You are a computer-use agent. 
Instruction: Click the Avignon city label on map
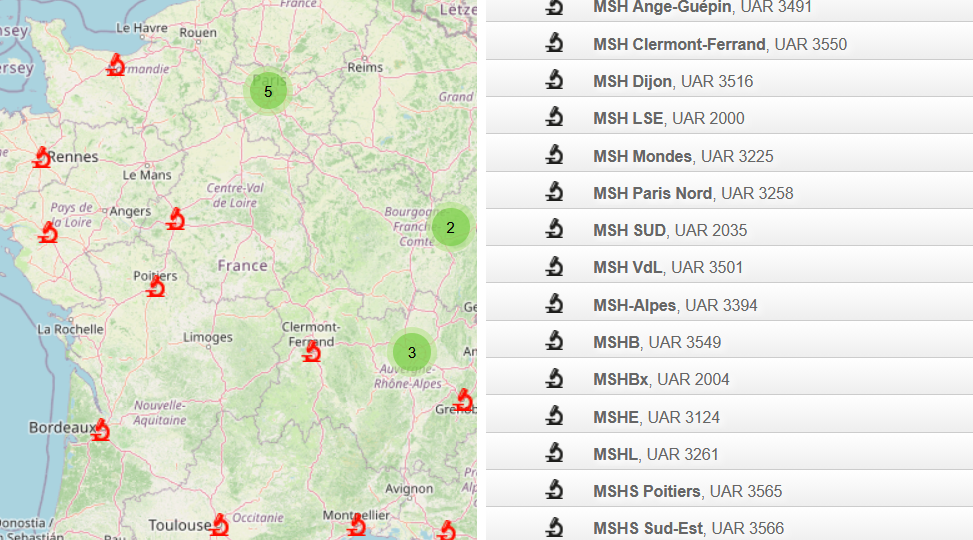pos(409,488)
